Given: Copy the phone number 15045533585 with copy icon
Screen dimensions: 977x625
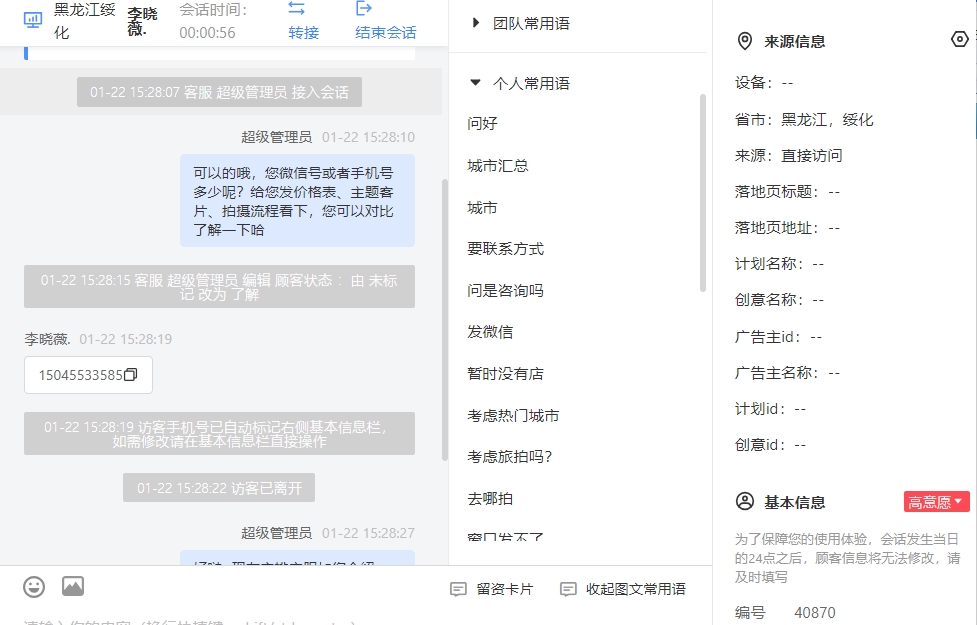Looking at the screenshot, I should 130,375.
